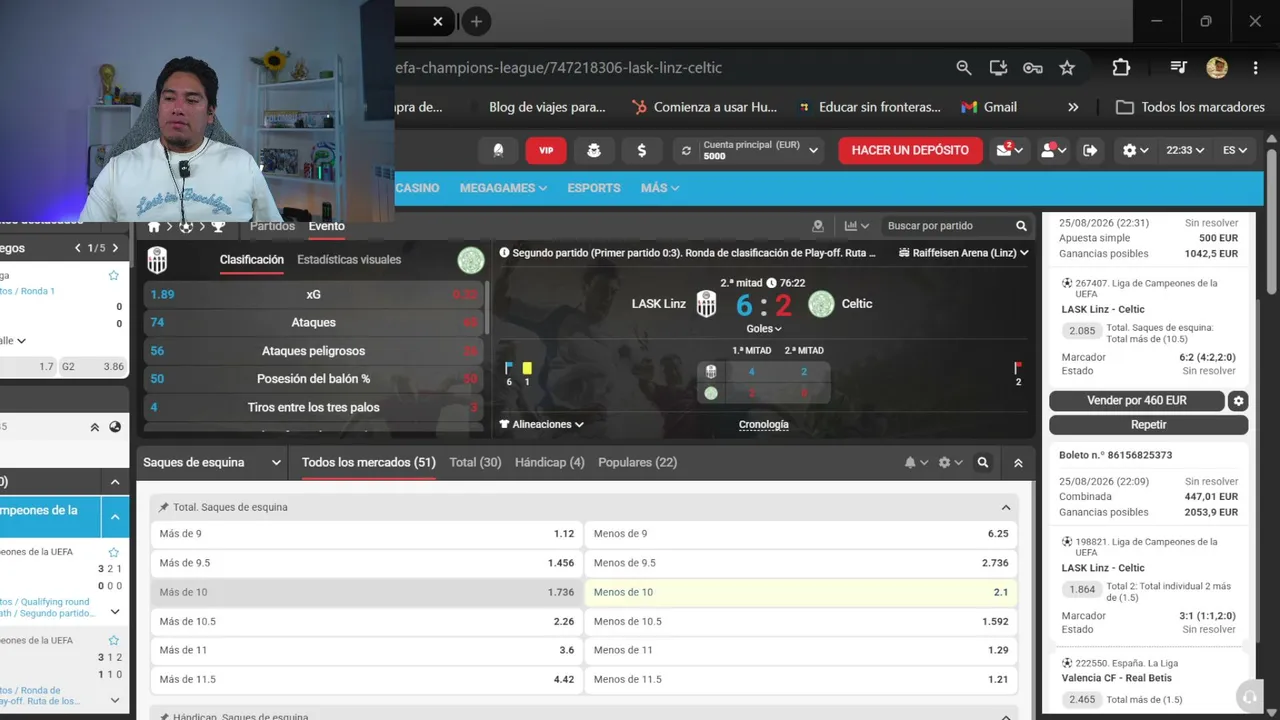The width and height of the screenshot is (1280, 720).
Task: Select the 'Más de 10' odds 1.736
Action: [367, 592]
